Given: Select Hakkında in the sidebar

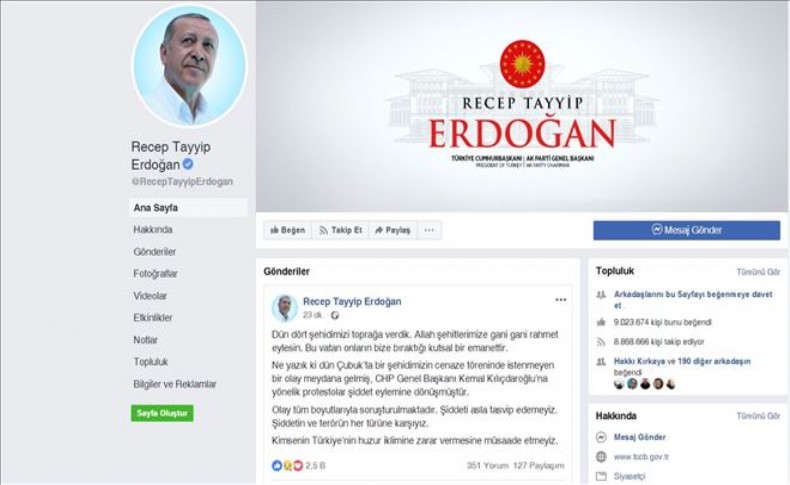Looking at the screenshot, I should [x=153, y=230].
